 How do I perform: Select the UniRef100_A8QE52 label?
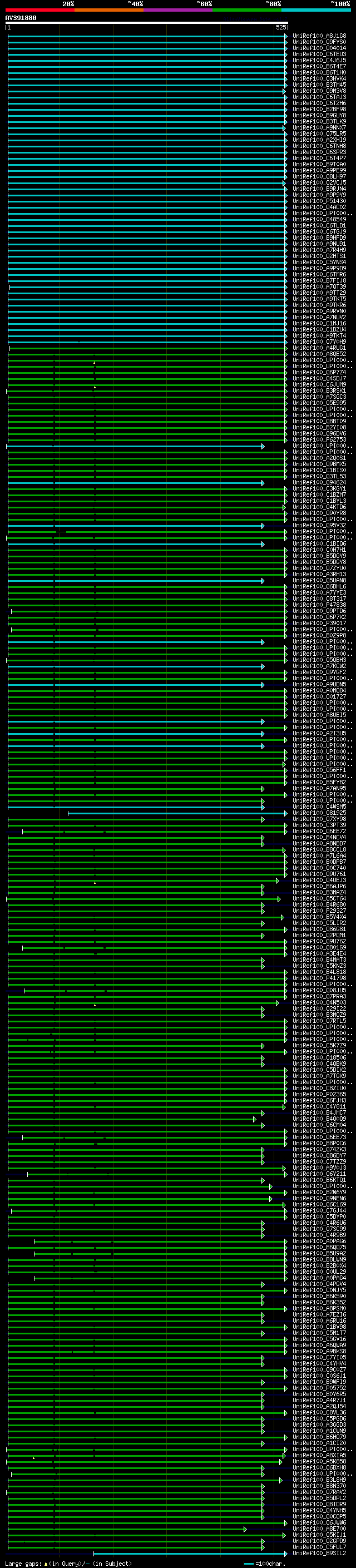[319, 354]
